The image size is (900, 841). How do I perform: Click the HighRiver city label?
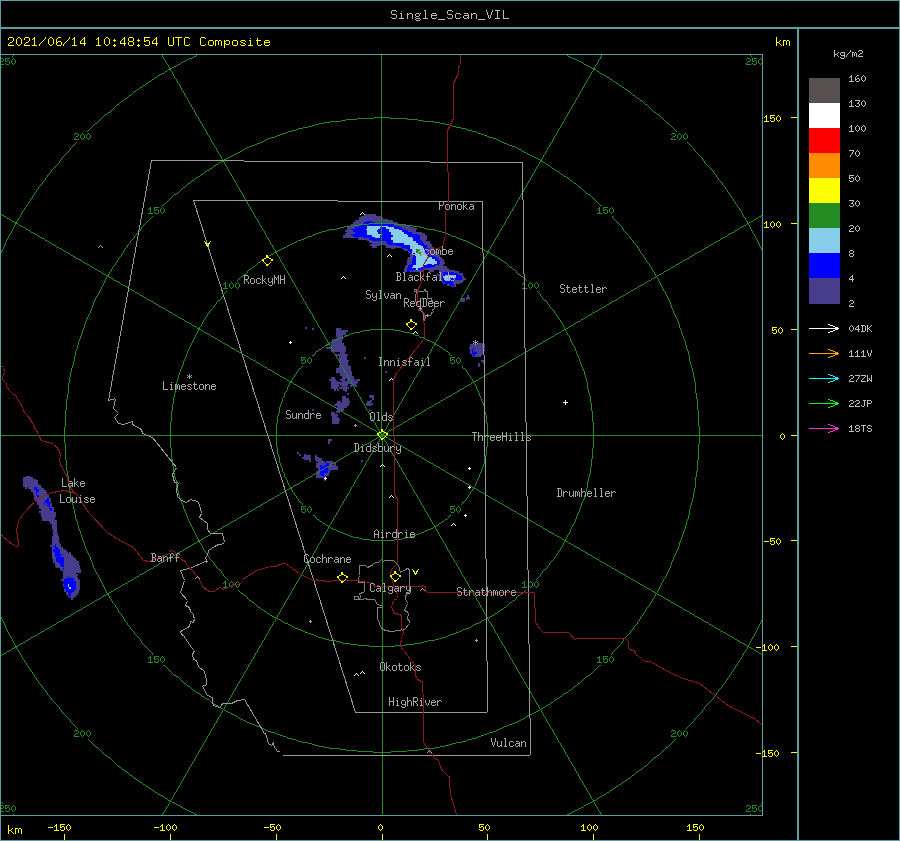[415, 702]
